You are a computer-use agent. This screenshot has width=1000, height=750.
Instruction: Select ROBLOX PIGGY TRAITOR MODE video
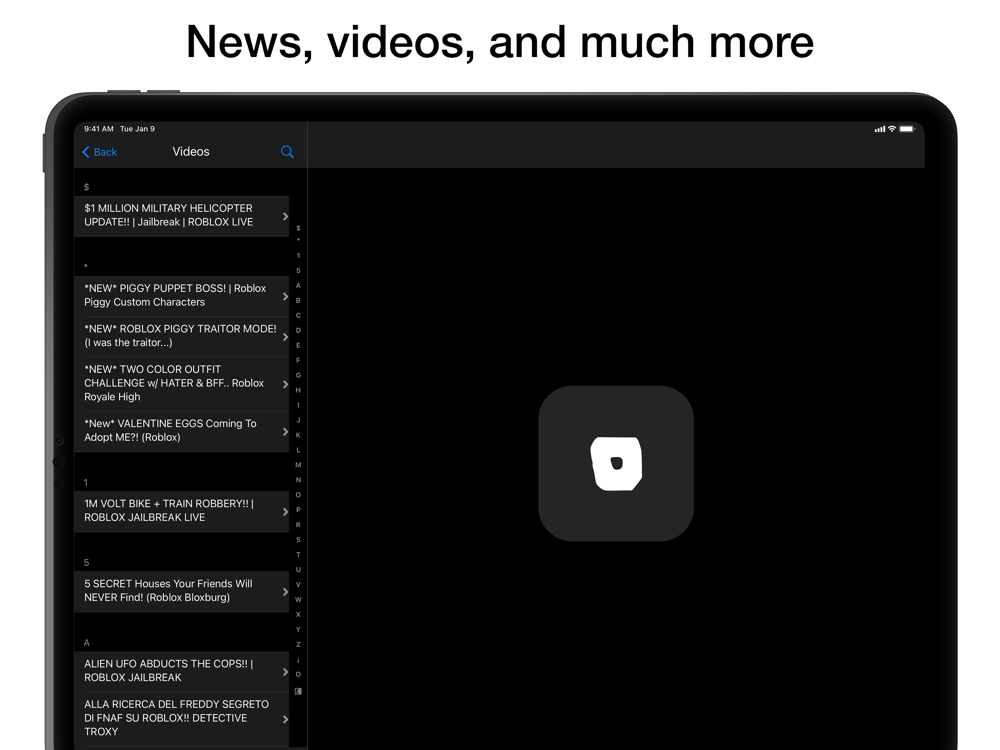(182, 336)
